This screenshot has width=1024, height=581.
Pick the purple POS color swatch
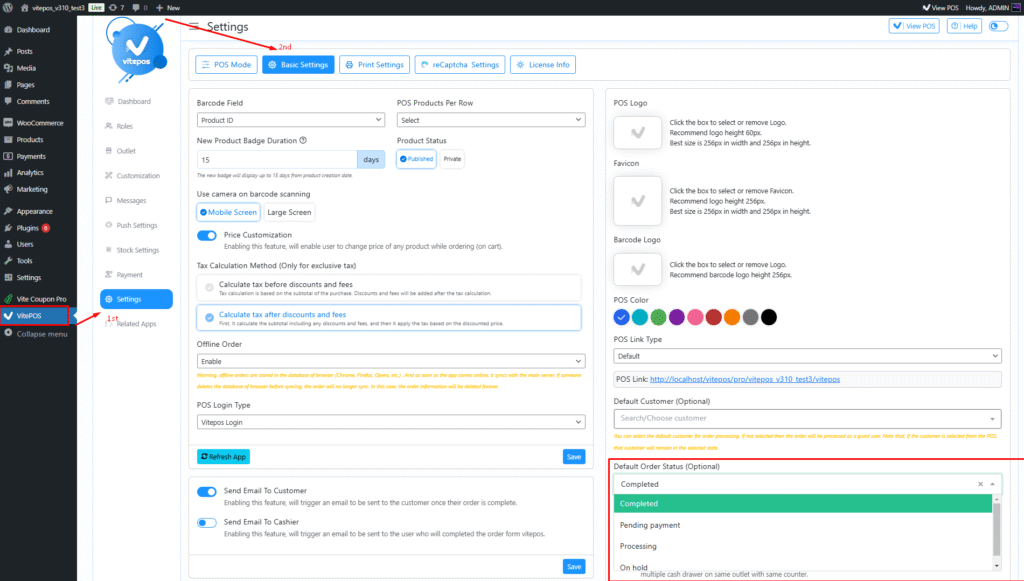(x=677, y=317)
